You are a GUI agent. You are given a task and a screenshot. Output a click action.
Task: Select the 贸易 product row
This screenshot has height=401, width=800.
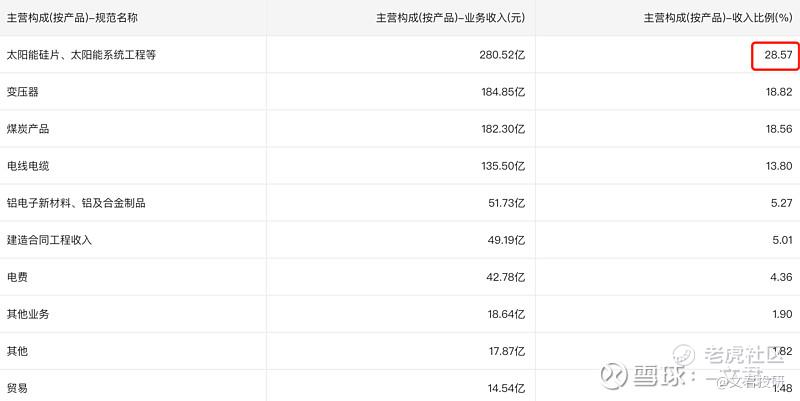point(17,386)
